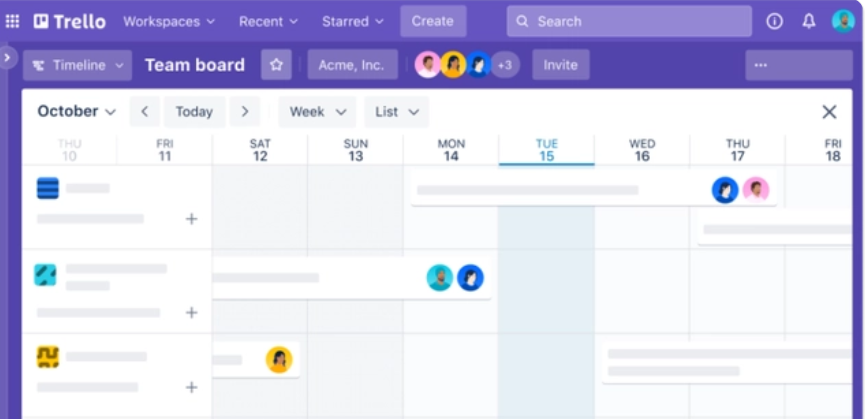The image size is (866, 419).
Task: Change the Week zoom level dropdown
Action: (317, 112)
